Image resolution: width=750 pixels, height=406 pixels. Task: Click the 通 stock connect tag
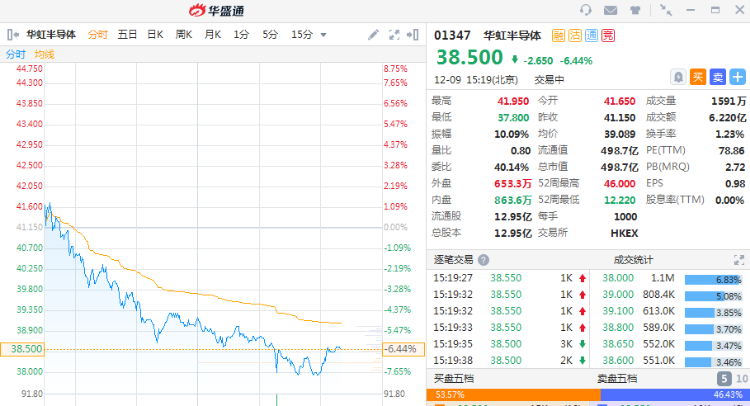592,35
